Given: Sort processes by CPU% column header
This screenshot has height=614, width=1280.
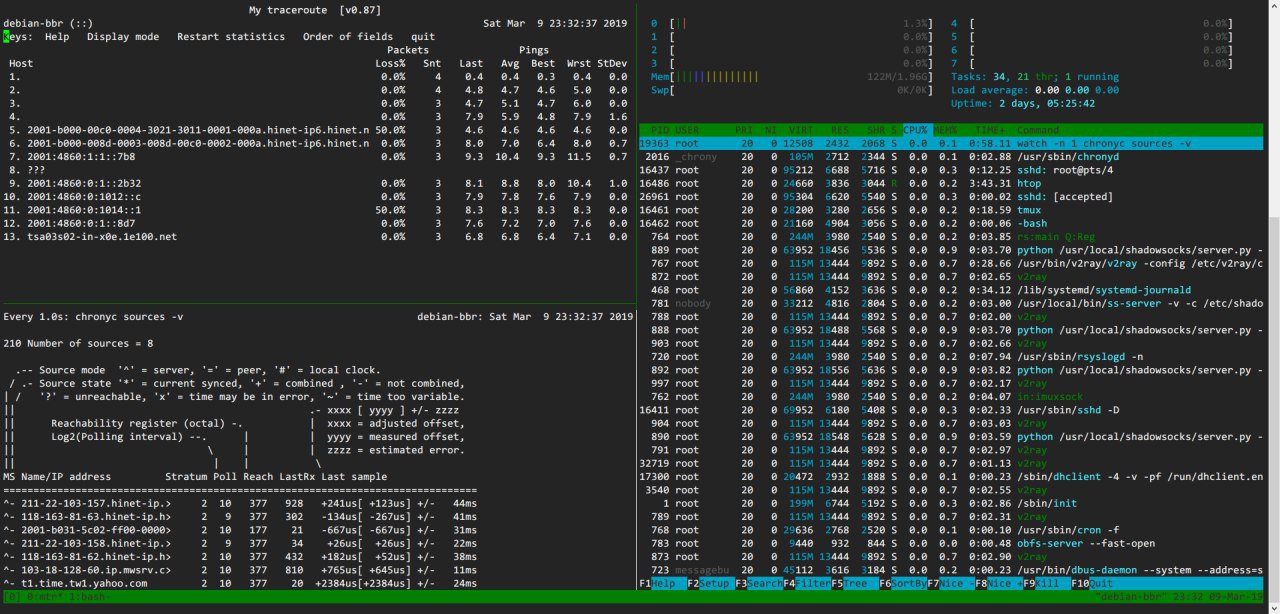Looking at the screenshot, I should click(x=916, y=130).
